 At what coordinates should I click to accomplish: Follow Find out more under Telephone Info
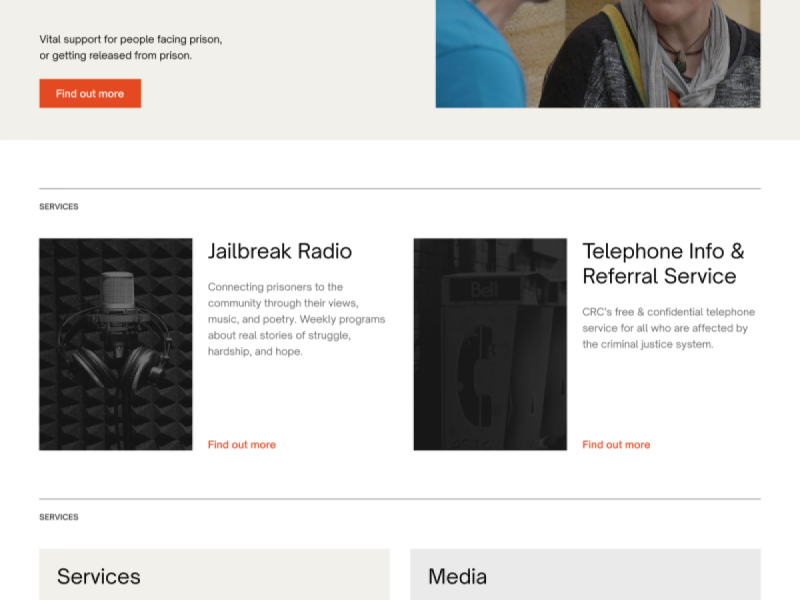[x=616, y=444]
